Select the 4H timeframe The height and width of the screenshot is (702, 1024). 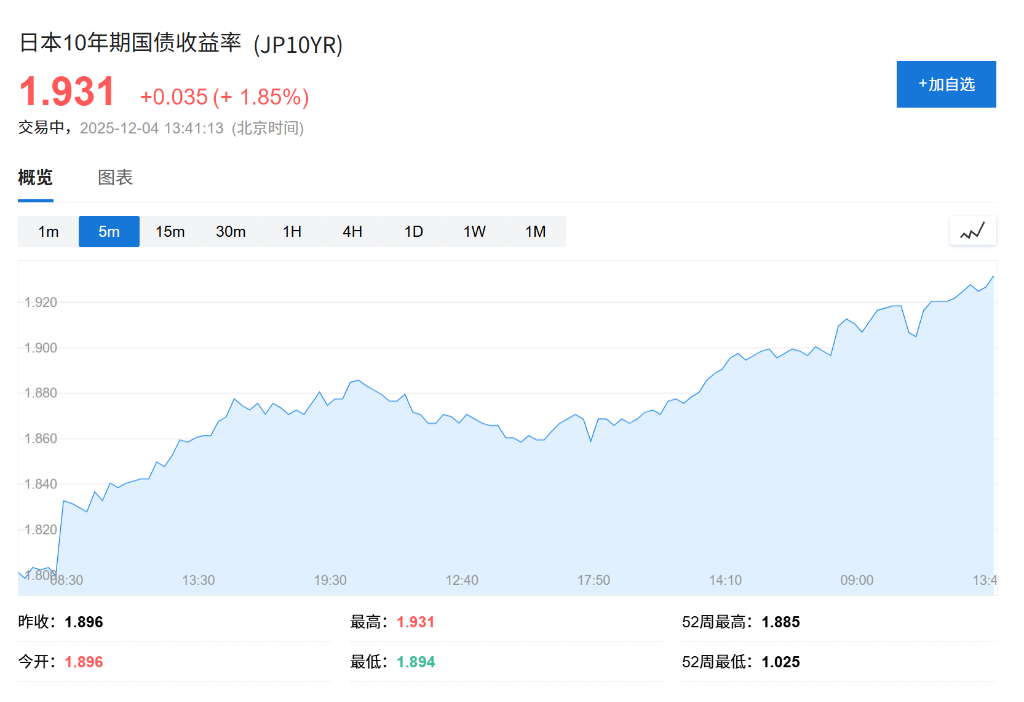pyautogui.click(x=352, y=231)
